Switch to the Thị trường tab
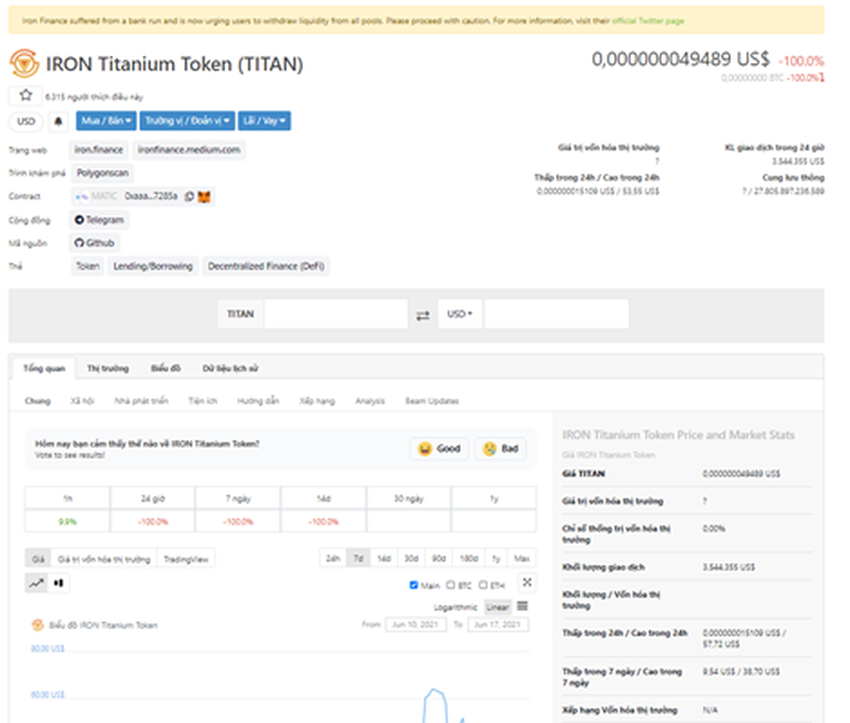850x723 pixels. [x=108, y=369]
